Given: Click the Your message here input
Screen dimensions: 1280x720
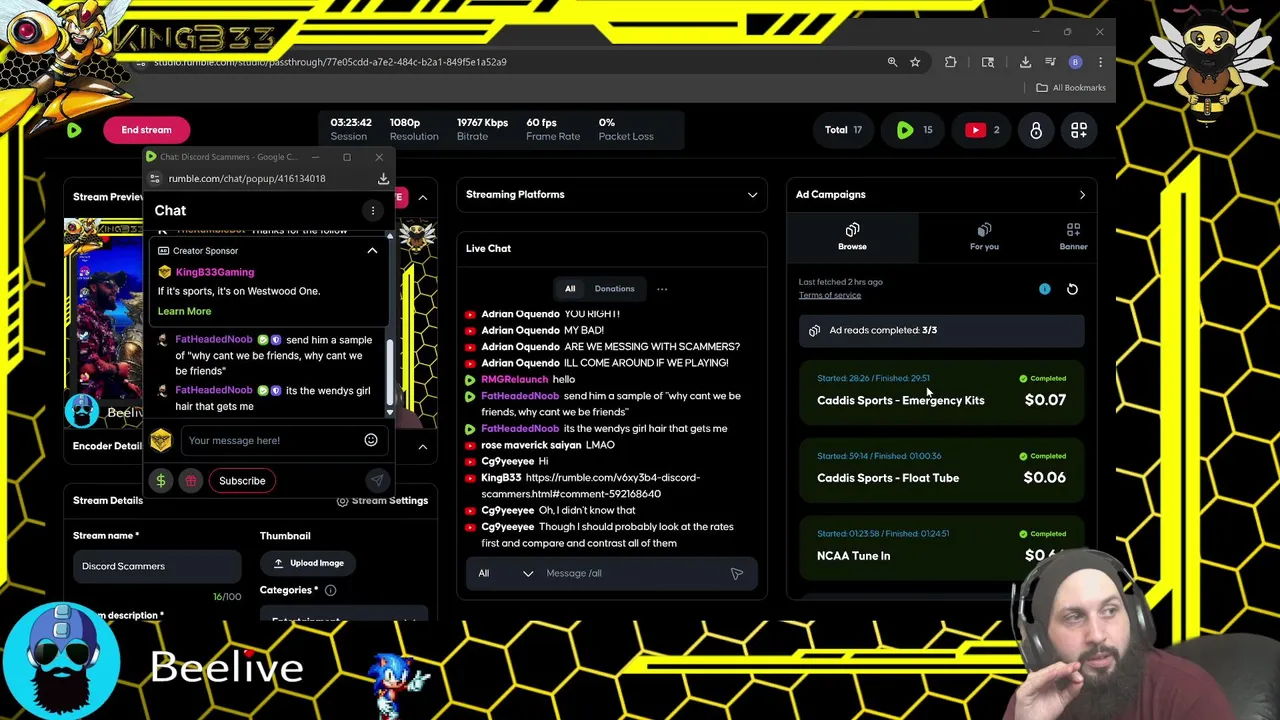Looking at the screenshot, I should pyautogui.click(x=271, y=440).
